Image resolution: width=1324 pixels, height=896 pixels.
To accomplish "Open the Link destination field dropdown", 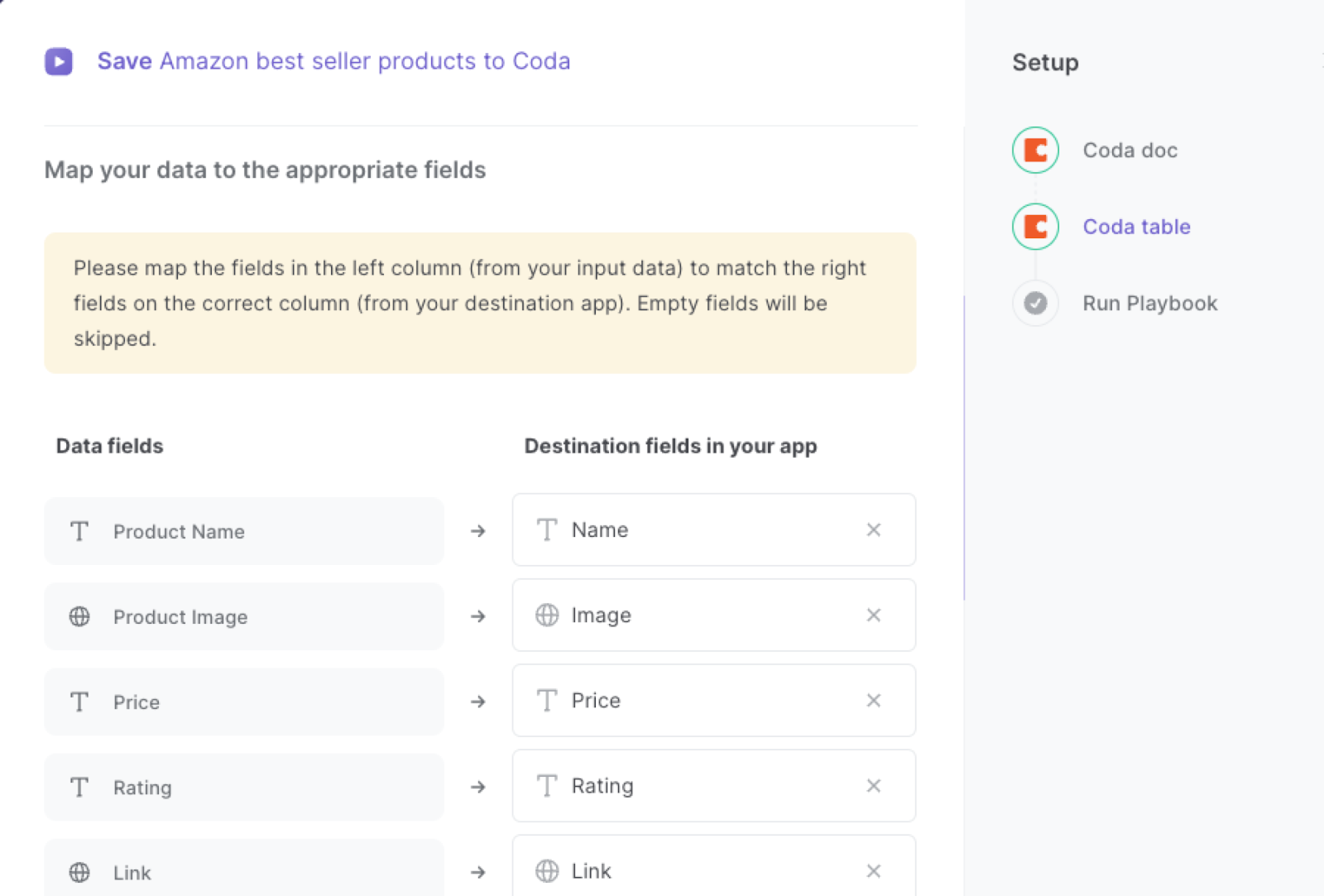I will (x=713, y=865).
